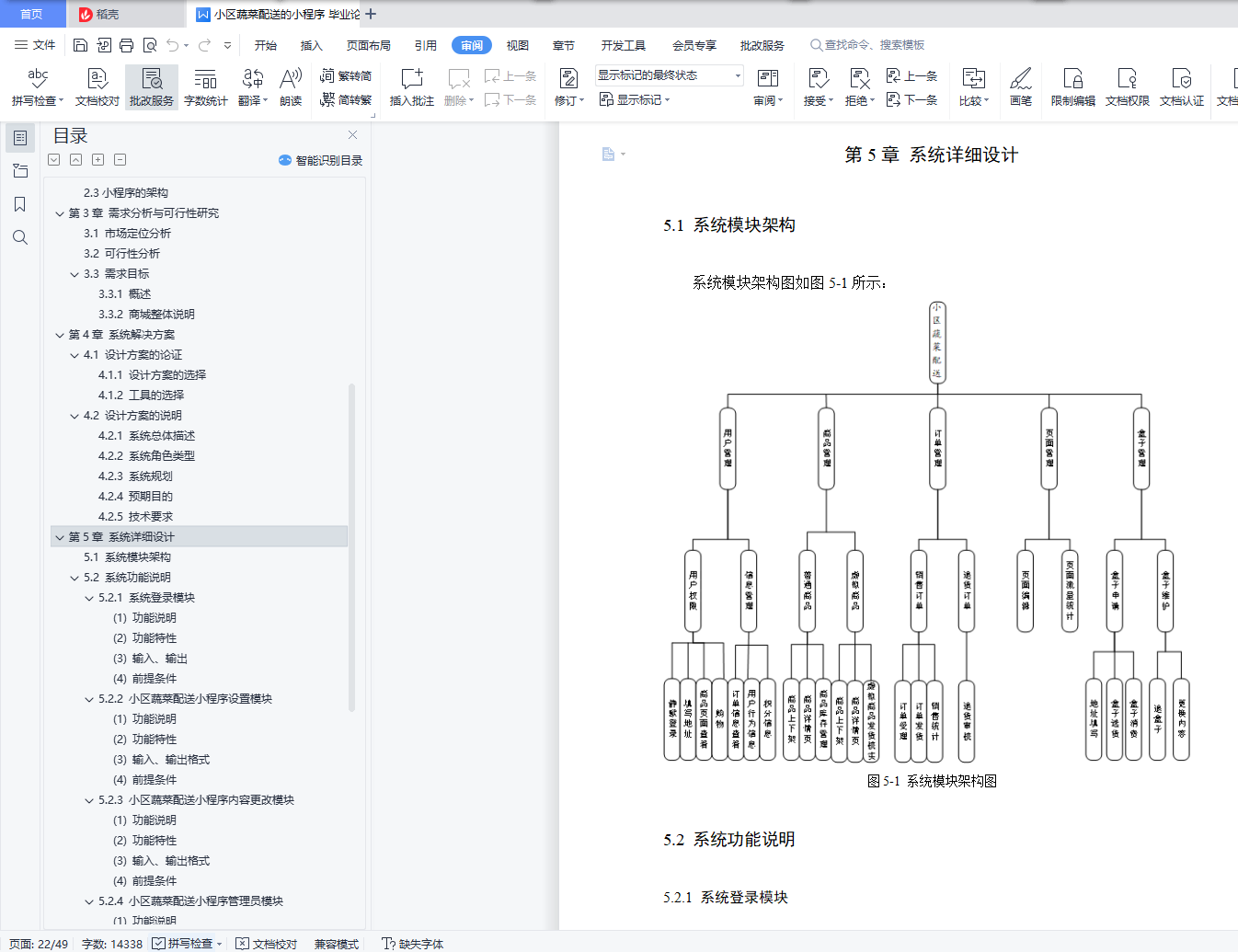The image size is (1238, 952).
Task: Insert a comment (插入批注)
Action: pos(411,87)
